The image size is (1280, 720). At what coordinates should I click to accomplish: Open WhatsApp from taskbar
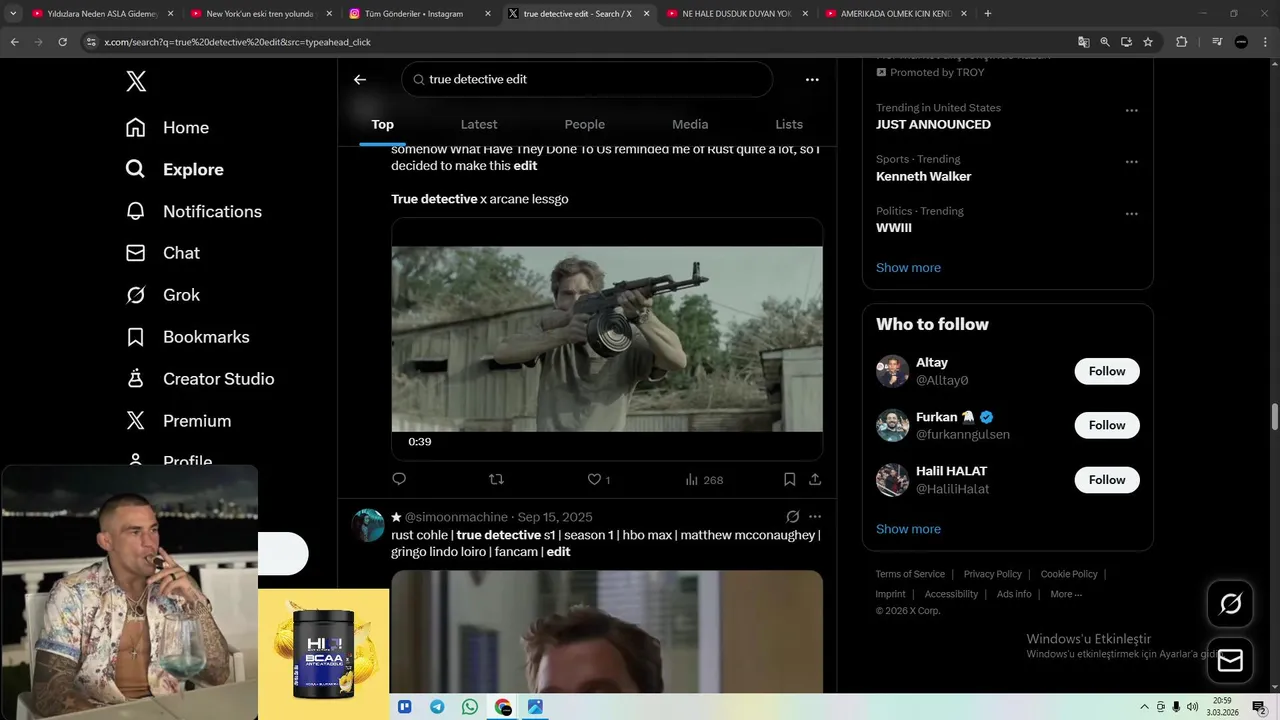(470, 707)
